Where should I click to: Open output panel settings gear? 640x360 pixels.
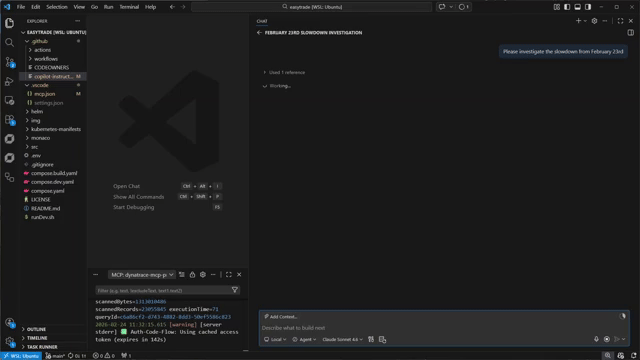tap(203, 275)
